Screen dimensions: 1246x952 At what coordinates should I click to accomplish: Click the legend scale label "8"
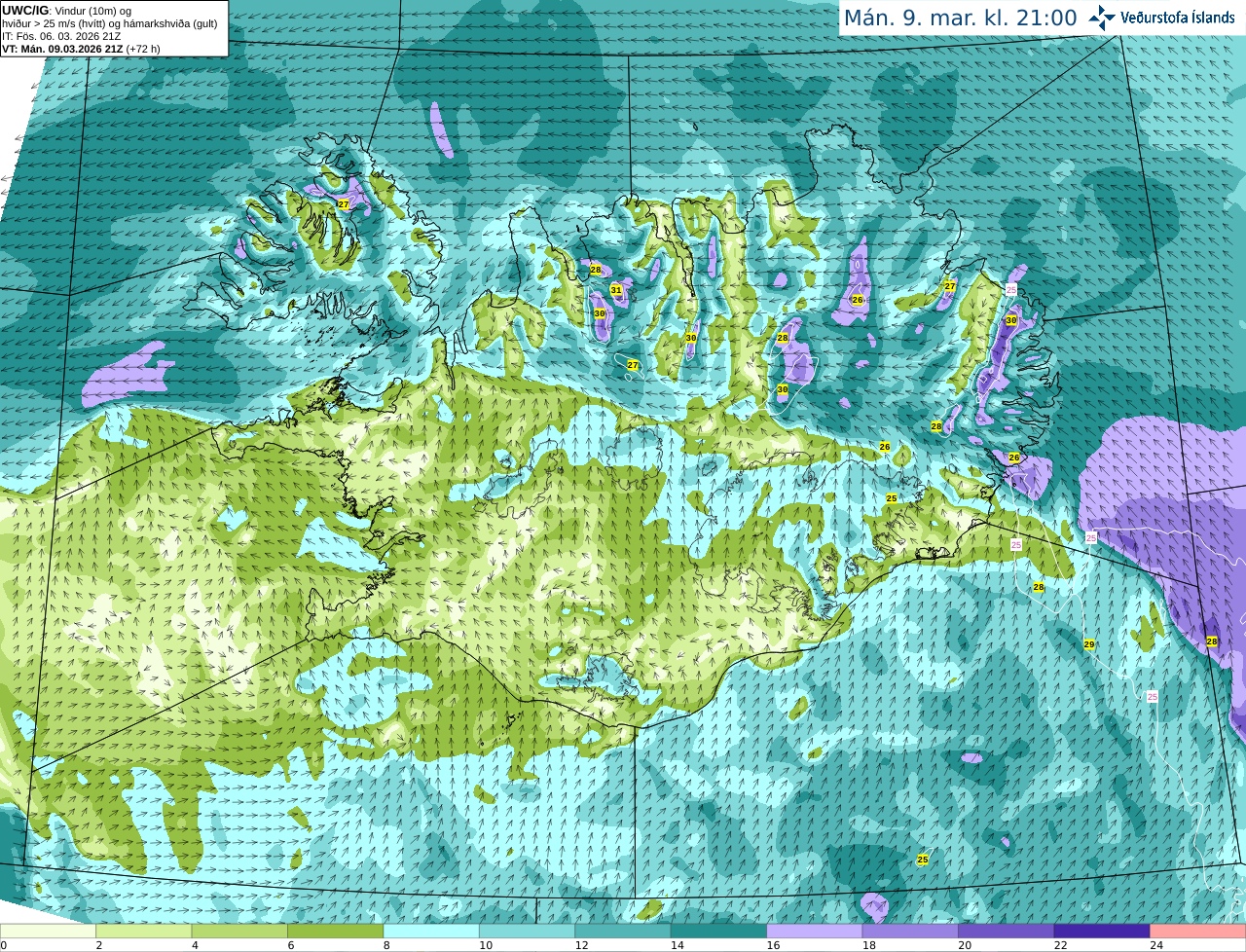click(386, 945)
